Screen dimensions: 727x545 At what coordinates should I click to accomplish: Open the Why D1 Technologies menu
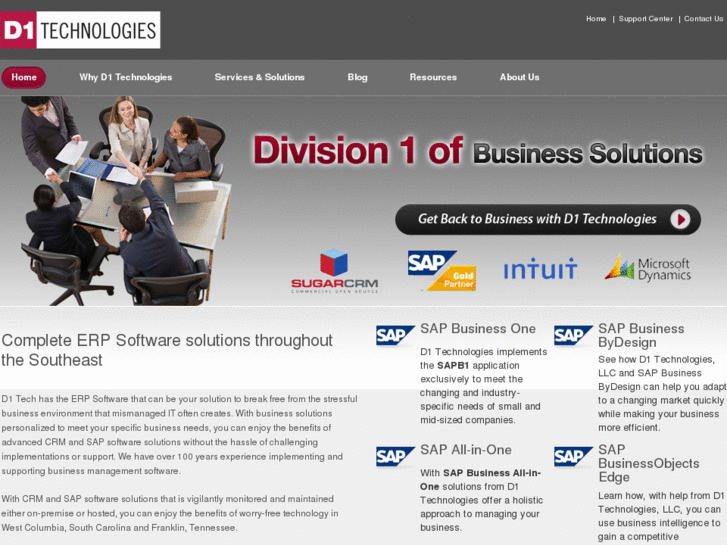coord(126,77)
